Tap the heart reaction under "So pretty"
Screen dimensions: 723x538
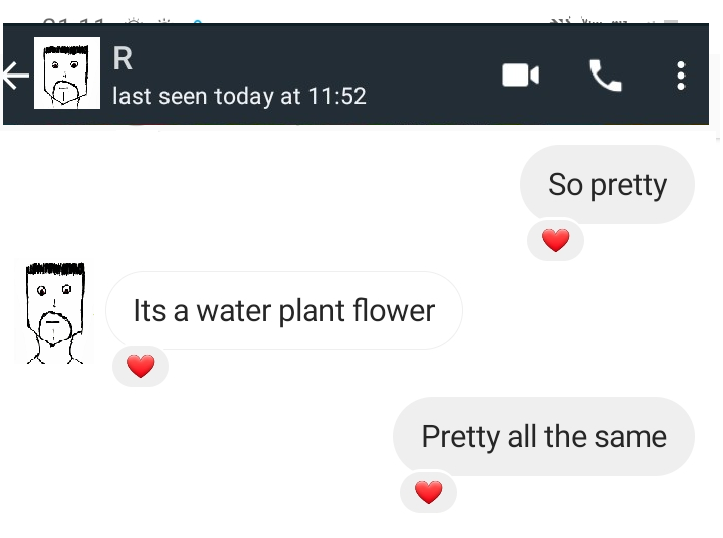[x=555, y=240]
